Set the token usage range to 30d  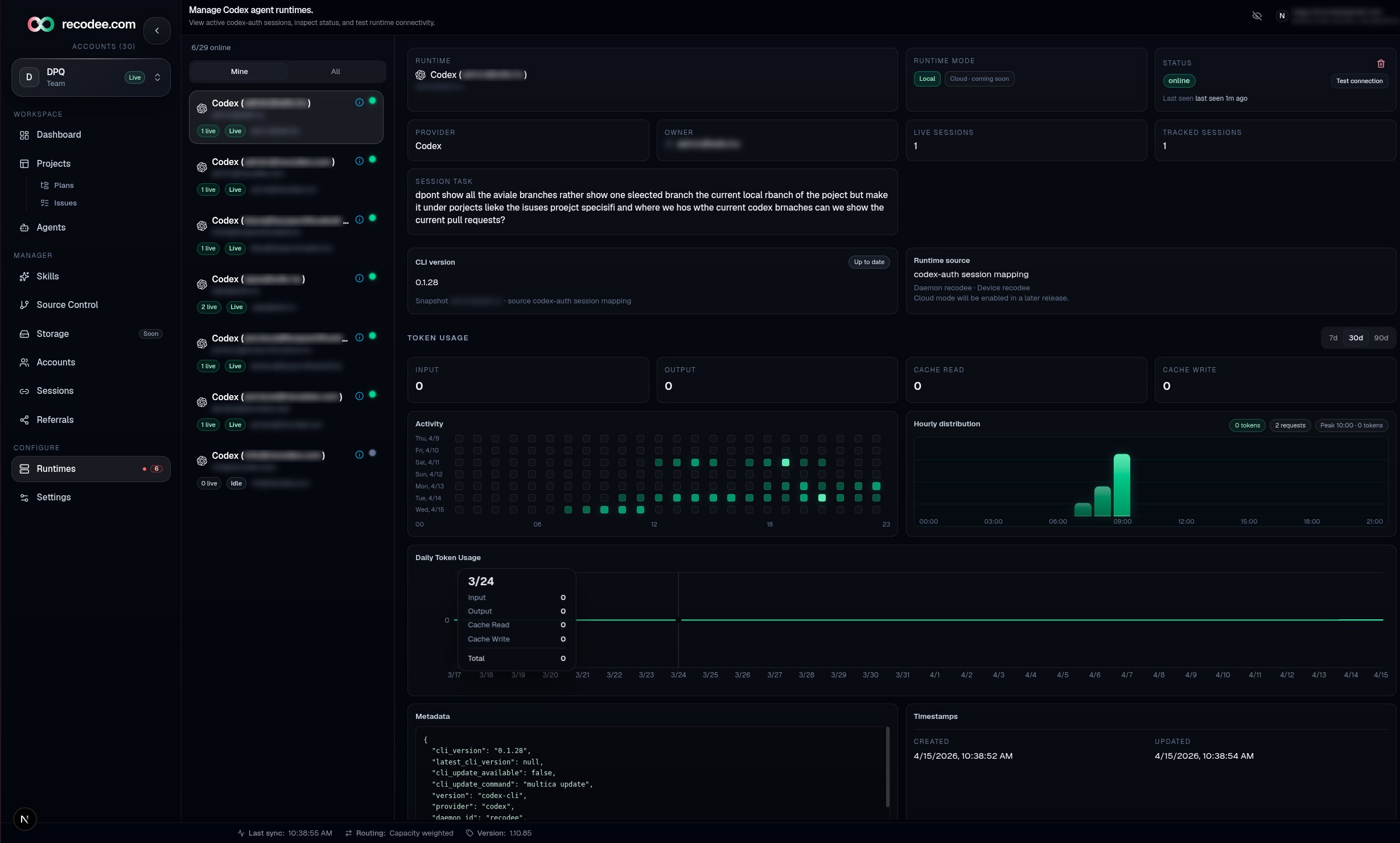(x=1356, y=338)
